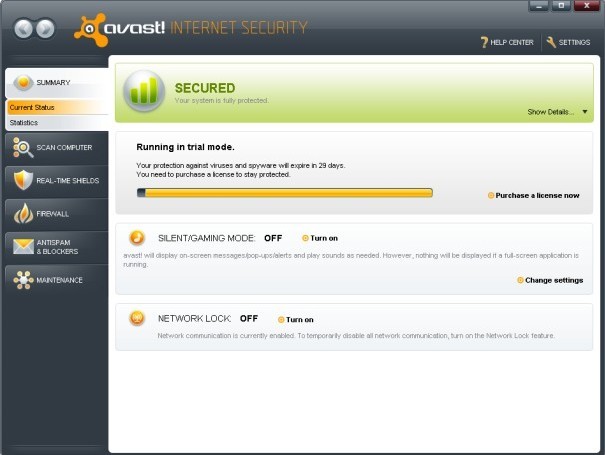Turn on Network Lock
This screenshot has height=455, width=605.
[x=299, y=320]
